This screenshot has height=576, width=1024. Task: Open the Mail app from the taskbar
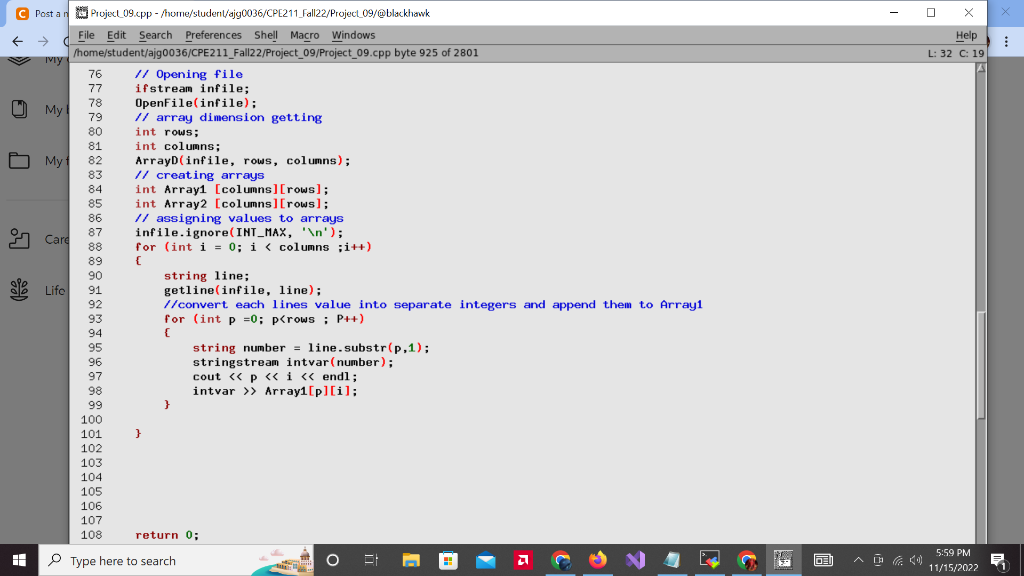coord(486,560)
